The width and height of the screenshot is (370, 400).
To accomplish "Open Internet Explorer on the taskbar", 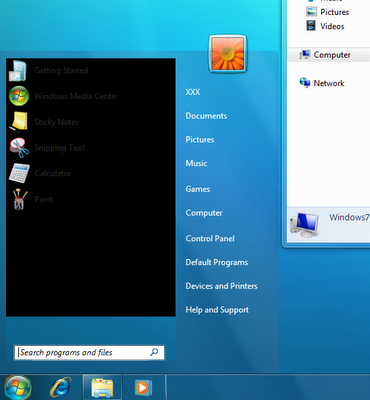I will click(x=60, y=387).
